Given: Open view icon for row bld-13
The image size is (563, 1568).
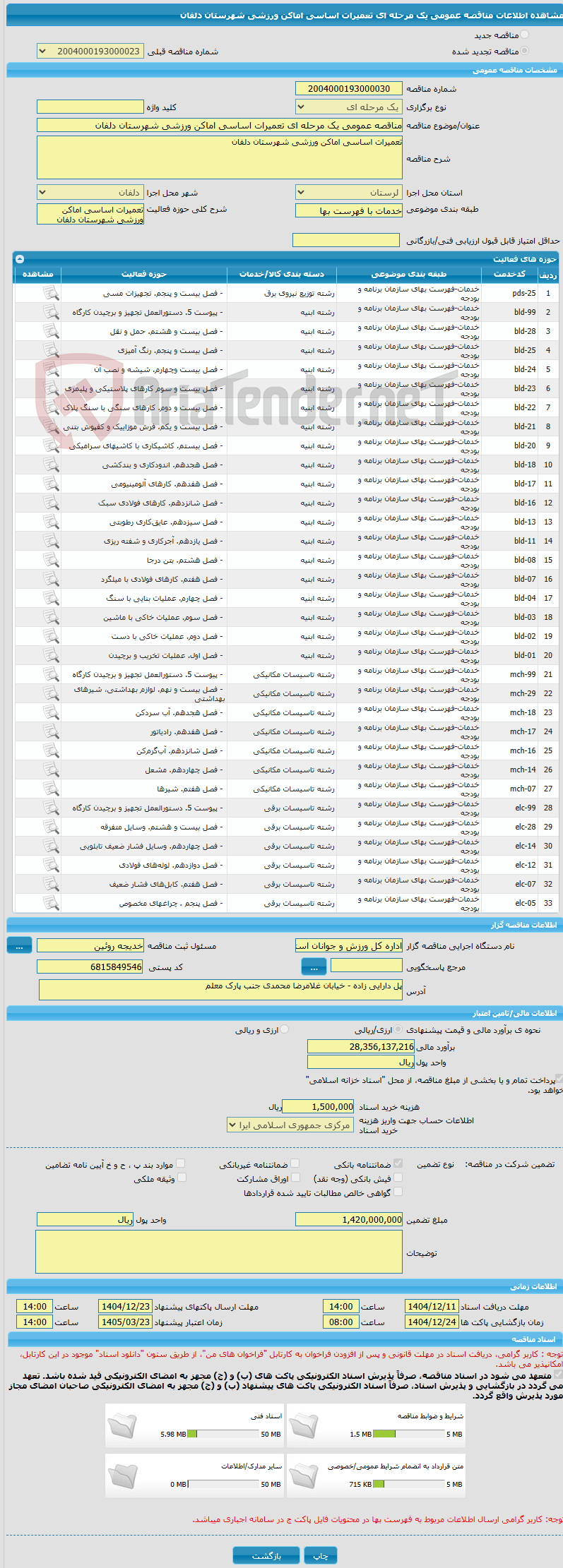Looking at the screenshot, I should pos(51,522).
